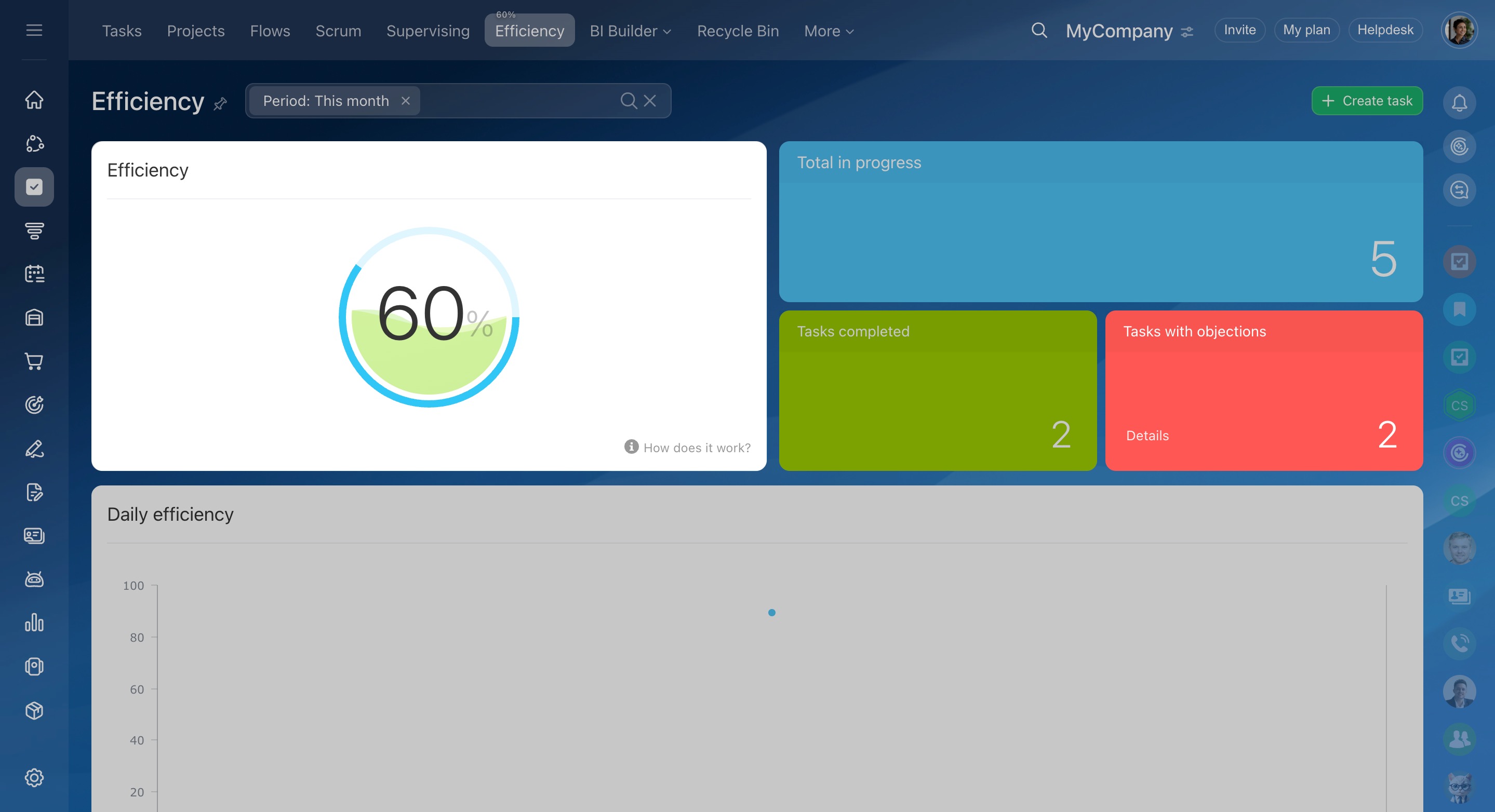The width and height of the screenshot is (1495, 812).
Task: Open the hamburger menu at top left
Action: (34, 30)
